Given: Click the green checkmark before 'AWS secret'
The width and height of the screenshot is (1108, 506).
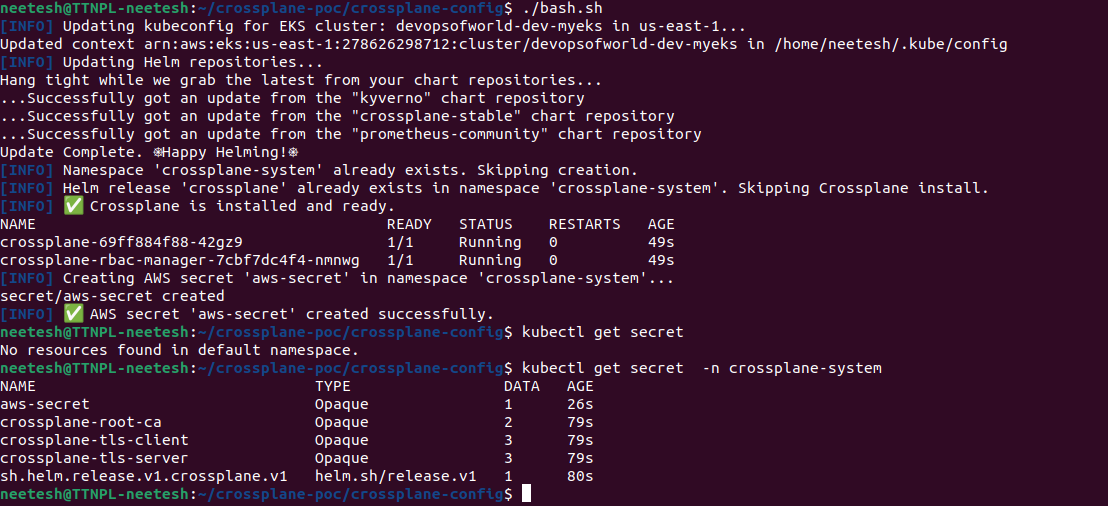Looking at the screenshot, I should click(73, 314).
